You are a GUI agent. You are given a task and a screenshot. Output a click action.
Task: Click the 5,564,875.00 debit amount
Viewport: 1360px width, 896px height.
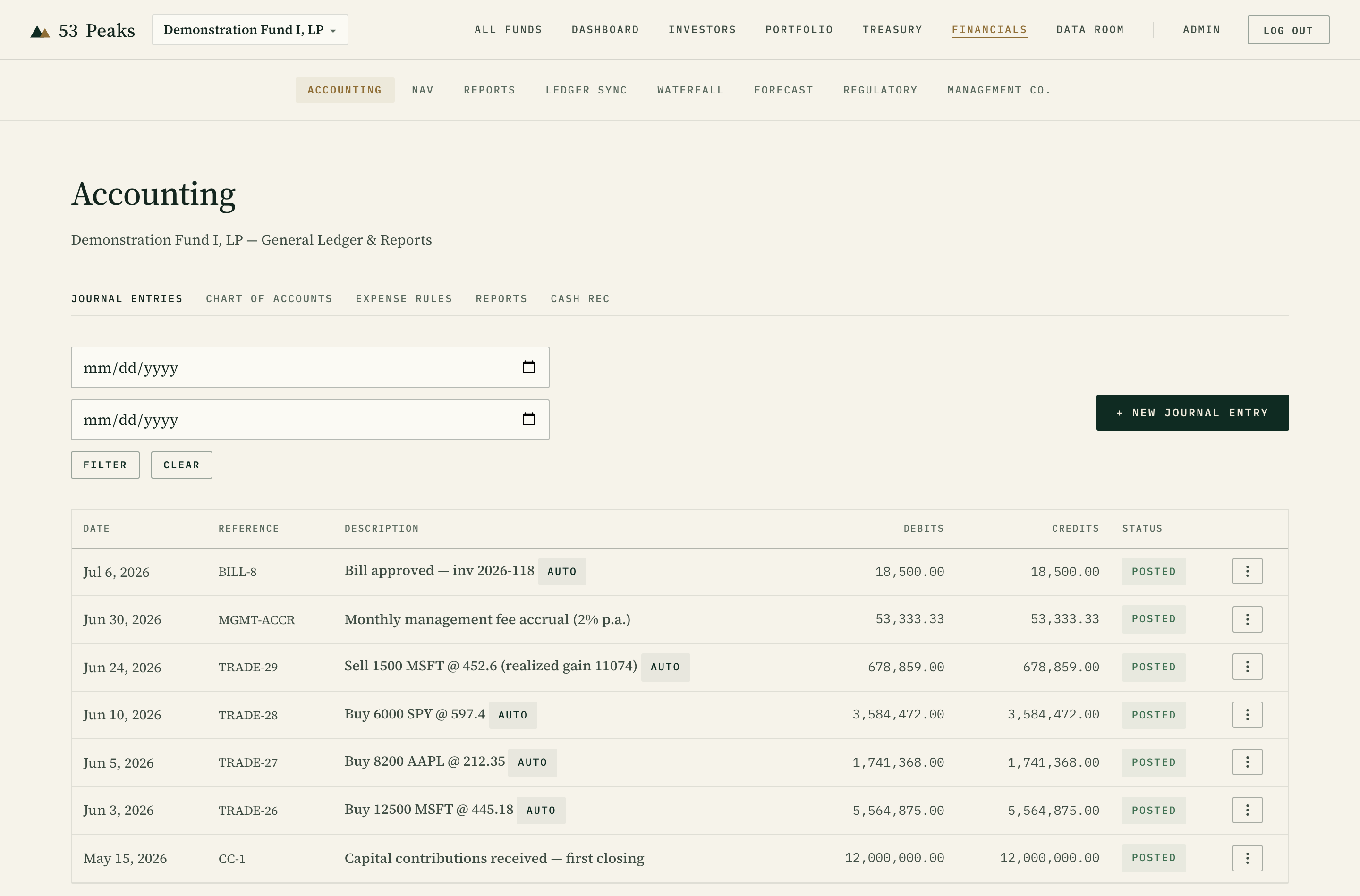898,810
